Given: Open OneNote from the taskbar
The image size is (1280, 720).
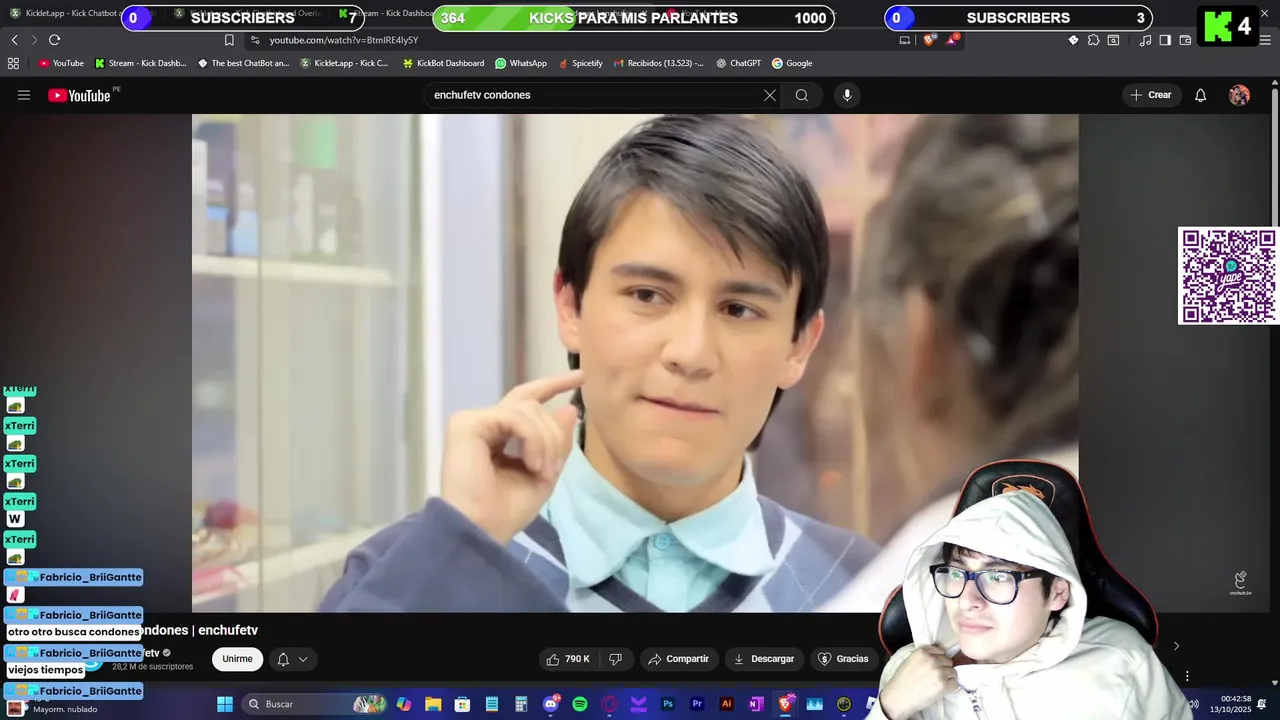Looking at the screenshot, I should (756, 704).
